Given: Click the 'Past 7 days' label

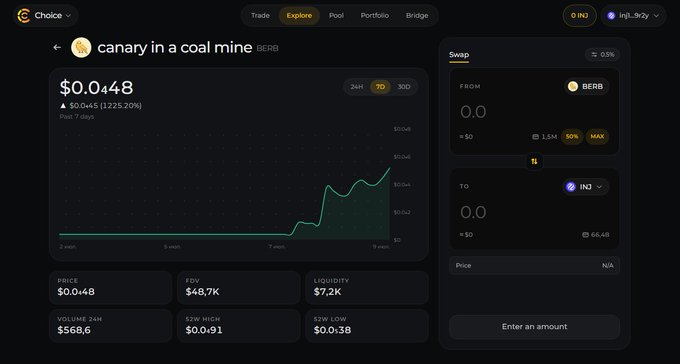Looking at the screenshot, I should coord(77,117).
